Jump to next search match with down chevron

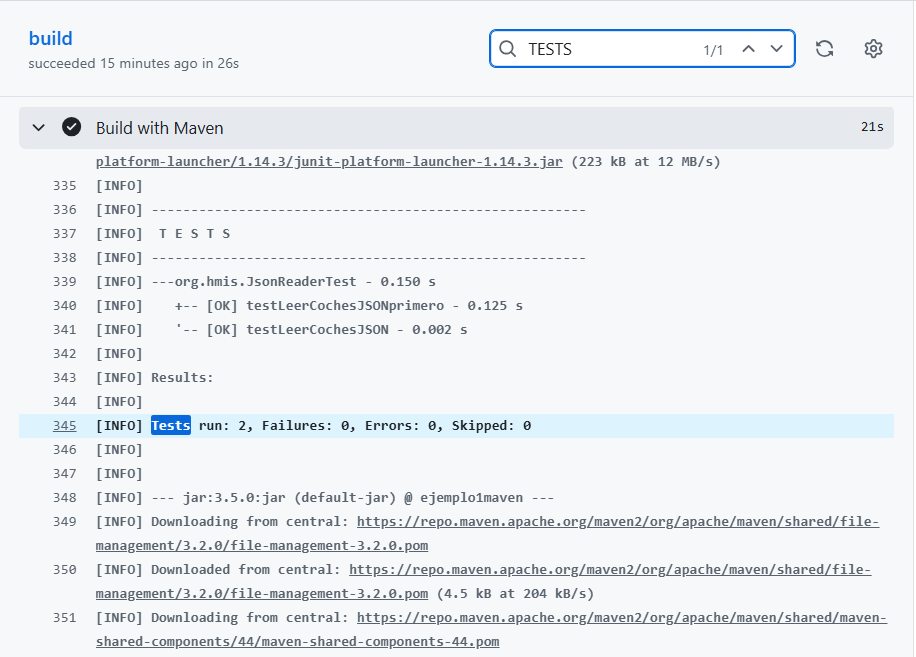[x=775, y=48]
